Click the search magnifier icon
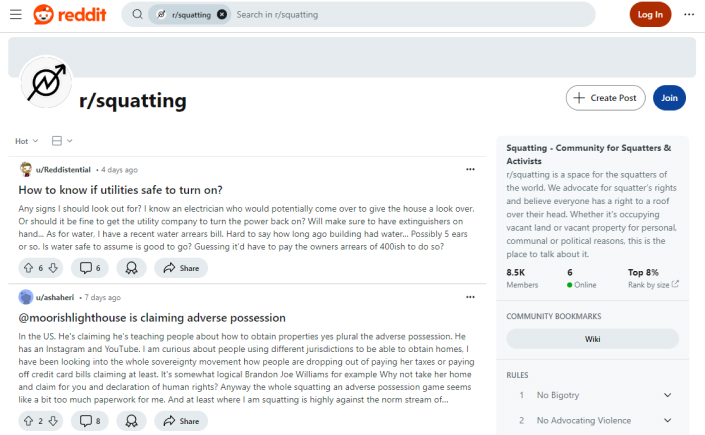This screenshot has width=705, height=435. point(137,14)
